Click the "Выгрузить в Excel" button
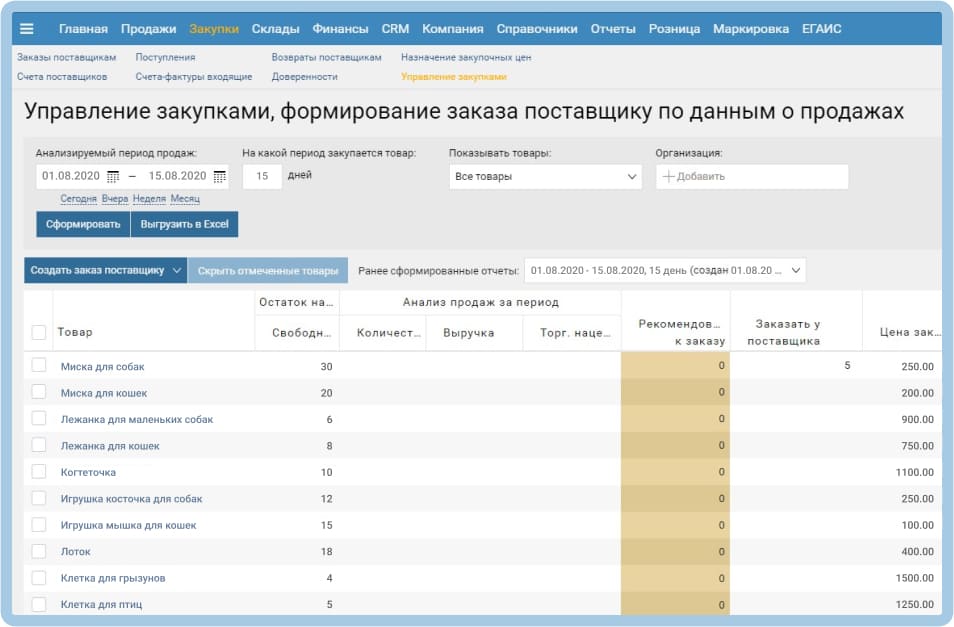This screenshot has width=954, height=627. [183, 225]
